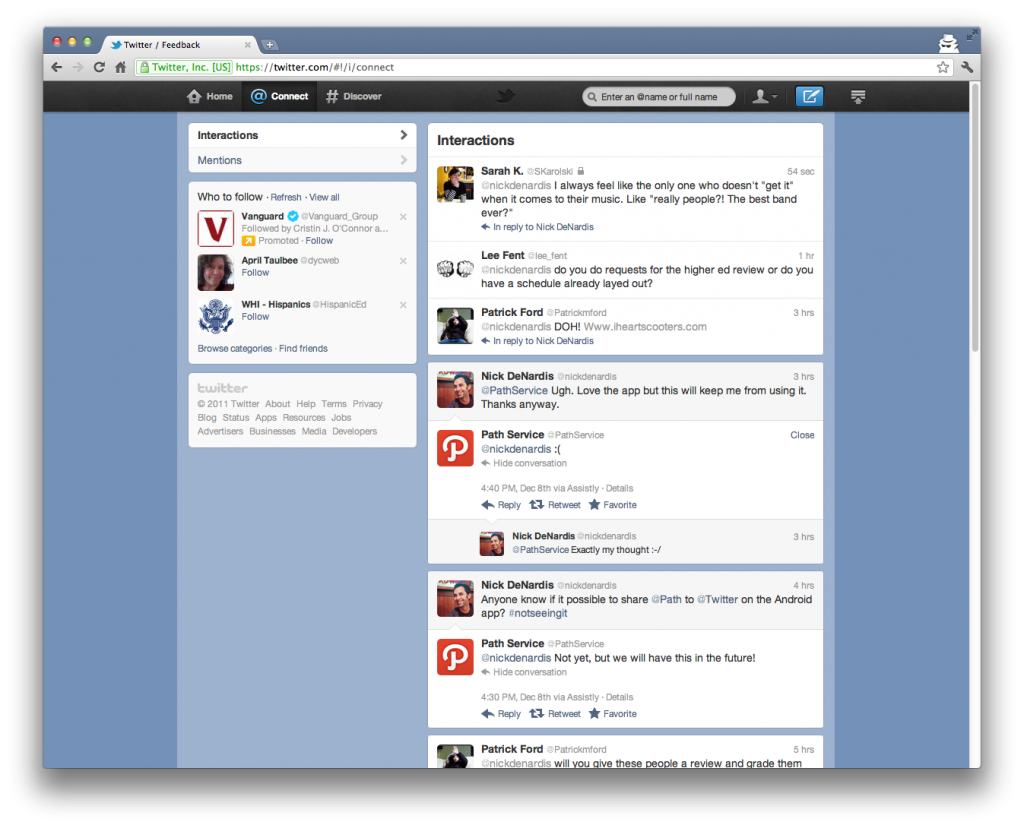
Task: Dismiss the April Taulbee suggestion
Action: [x=403, y=261]
